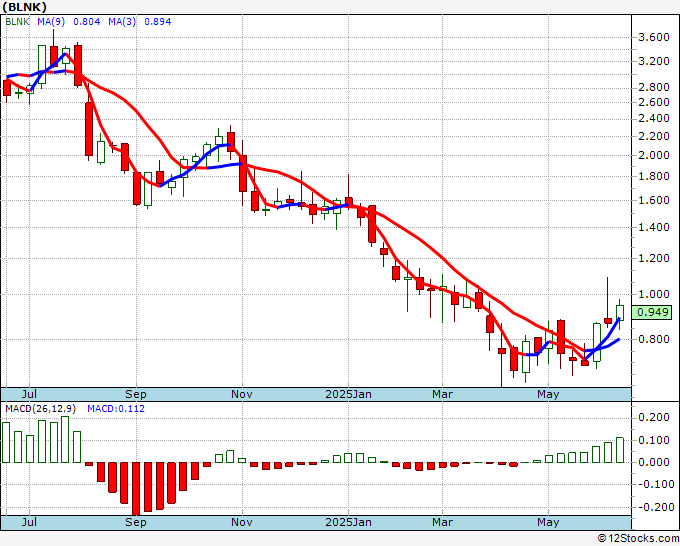Image resolution: width=680 pixels, height=546 pixels.
Task: Click the 0.100 MACD axis label
Action: (x=654, y=440)
